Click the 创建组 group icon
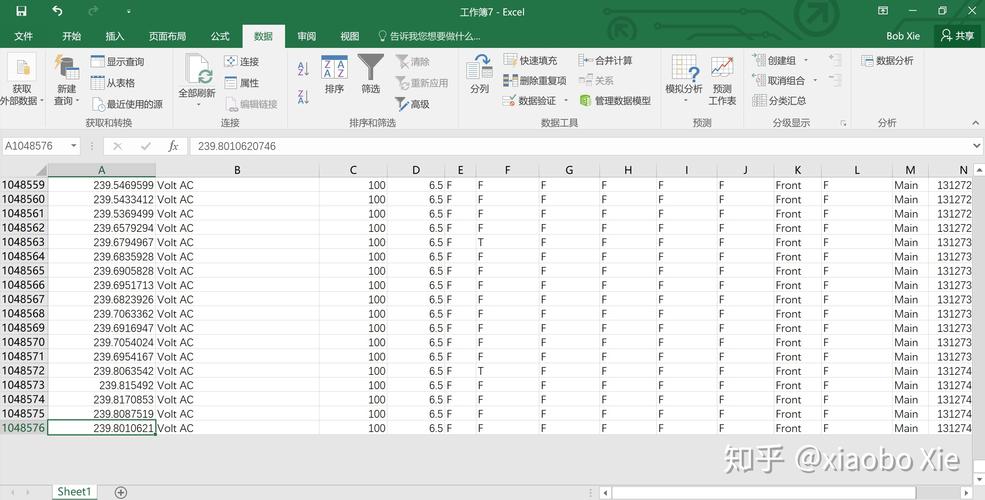Screen dimensions: 985x500 [759, 60]
